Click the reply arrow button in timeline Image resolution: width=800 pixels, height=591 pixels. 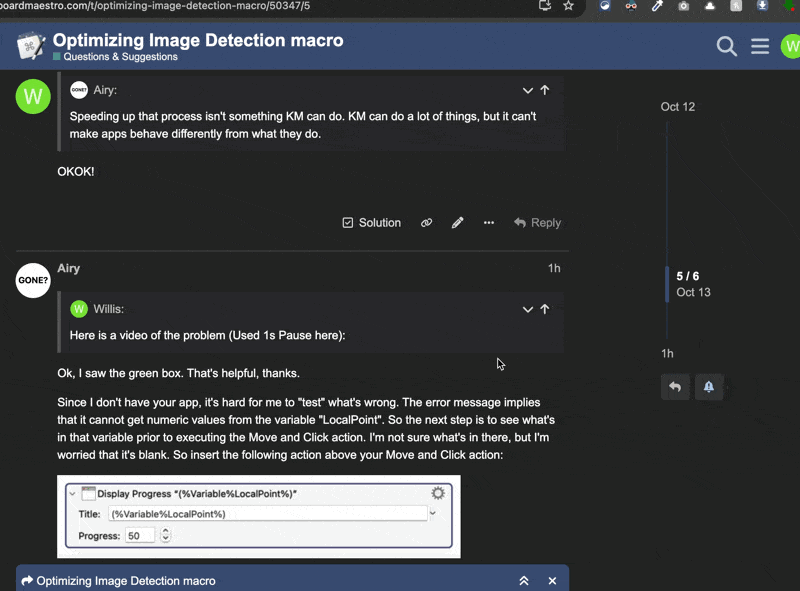click(675, 387)
